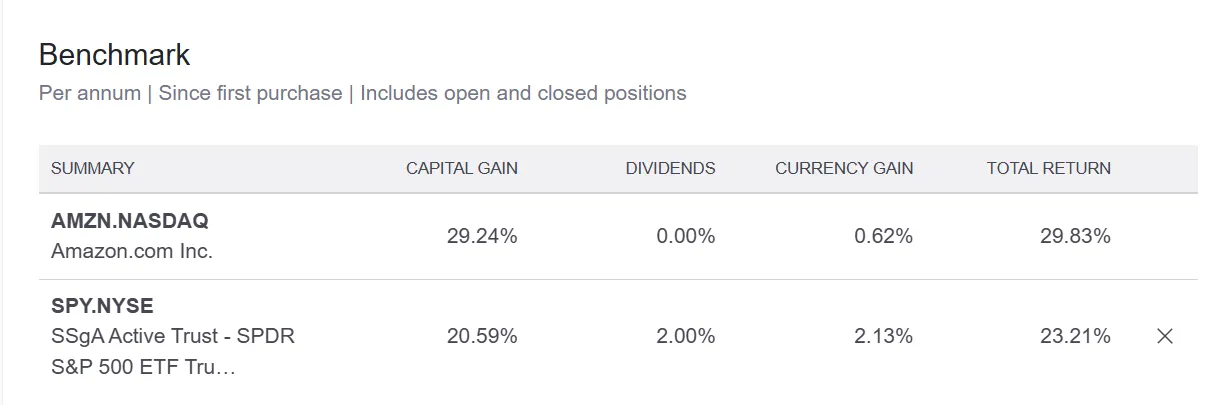This screenshot has width=1231, height=405.
Task: Select SPY's 2.13% currency gain value
Action: click(x=883, y=336)
